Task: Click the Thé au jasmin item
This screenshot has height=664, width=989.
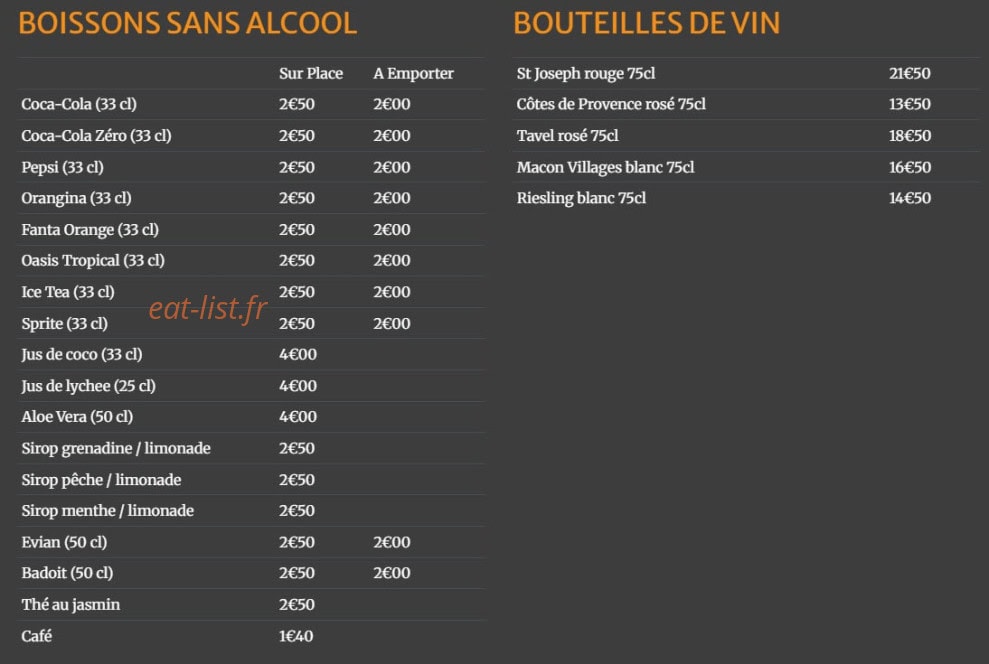Action: (x=71, y=605)
